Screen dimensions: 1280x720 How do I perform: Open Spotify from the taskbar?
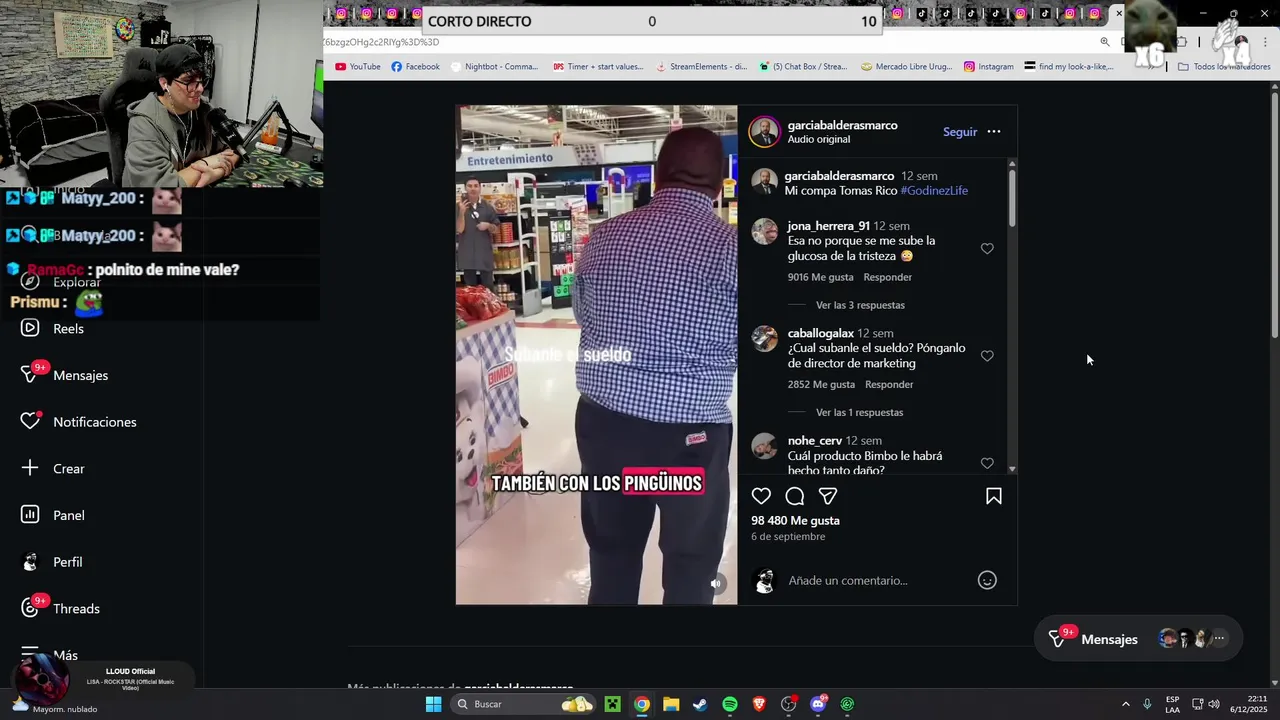(730, 704)
